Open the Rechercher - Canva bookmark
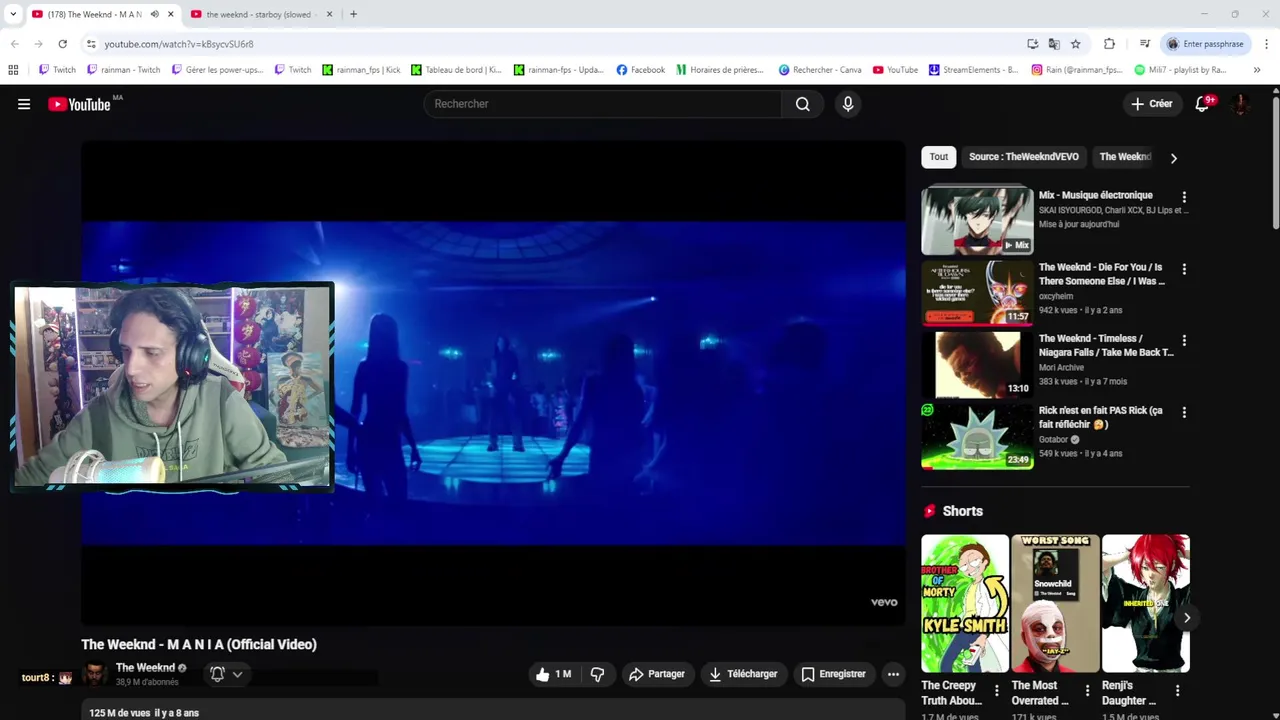Screen dimensions: 1280x720 820,70
